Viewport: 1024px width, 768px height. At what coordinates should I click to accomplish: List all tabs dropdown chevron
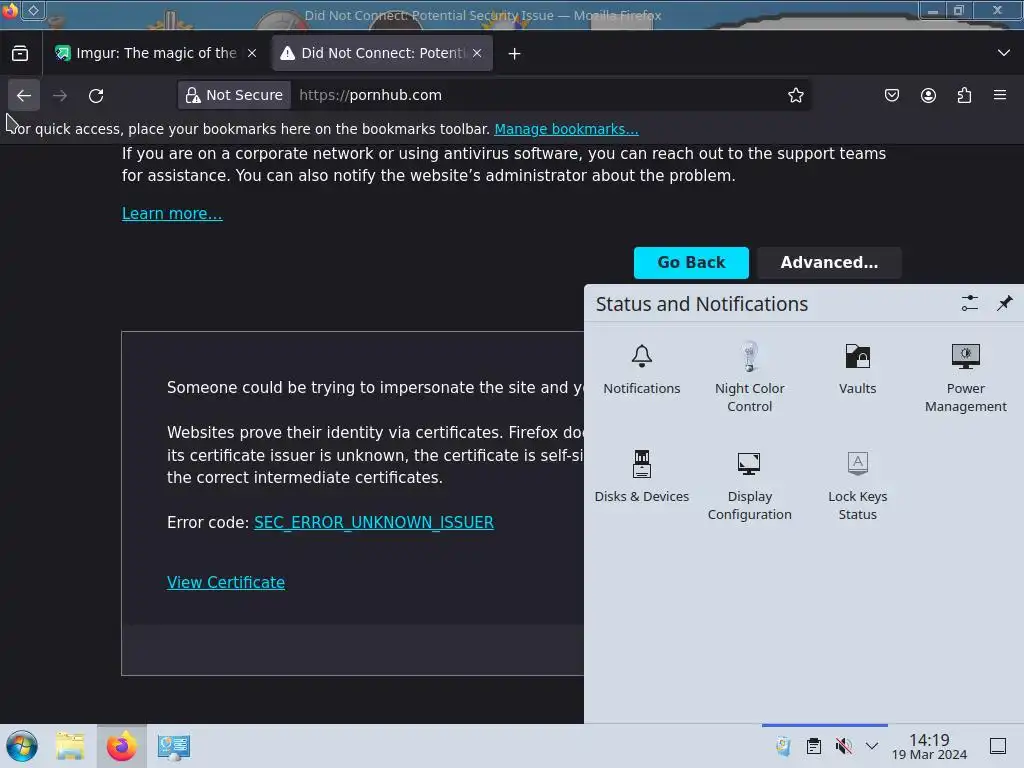(x=1004, y=53)
